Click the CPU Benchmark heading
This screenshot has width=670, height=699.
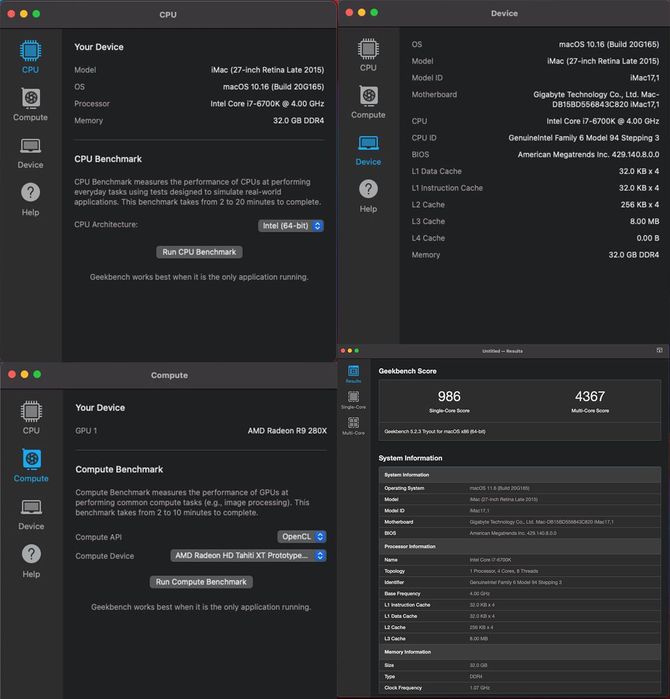[108, 159]
